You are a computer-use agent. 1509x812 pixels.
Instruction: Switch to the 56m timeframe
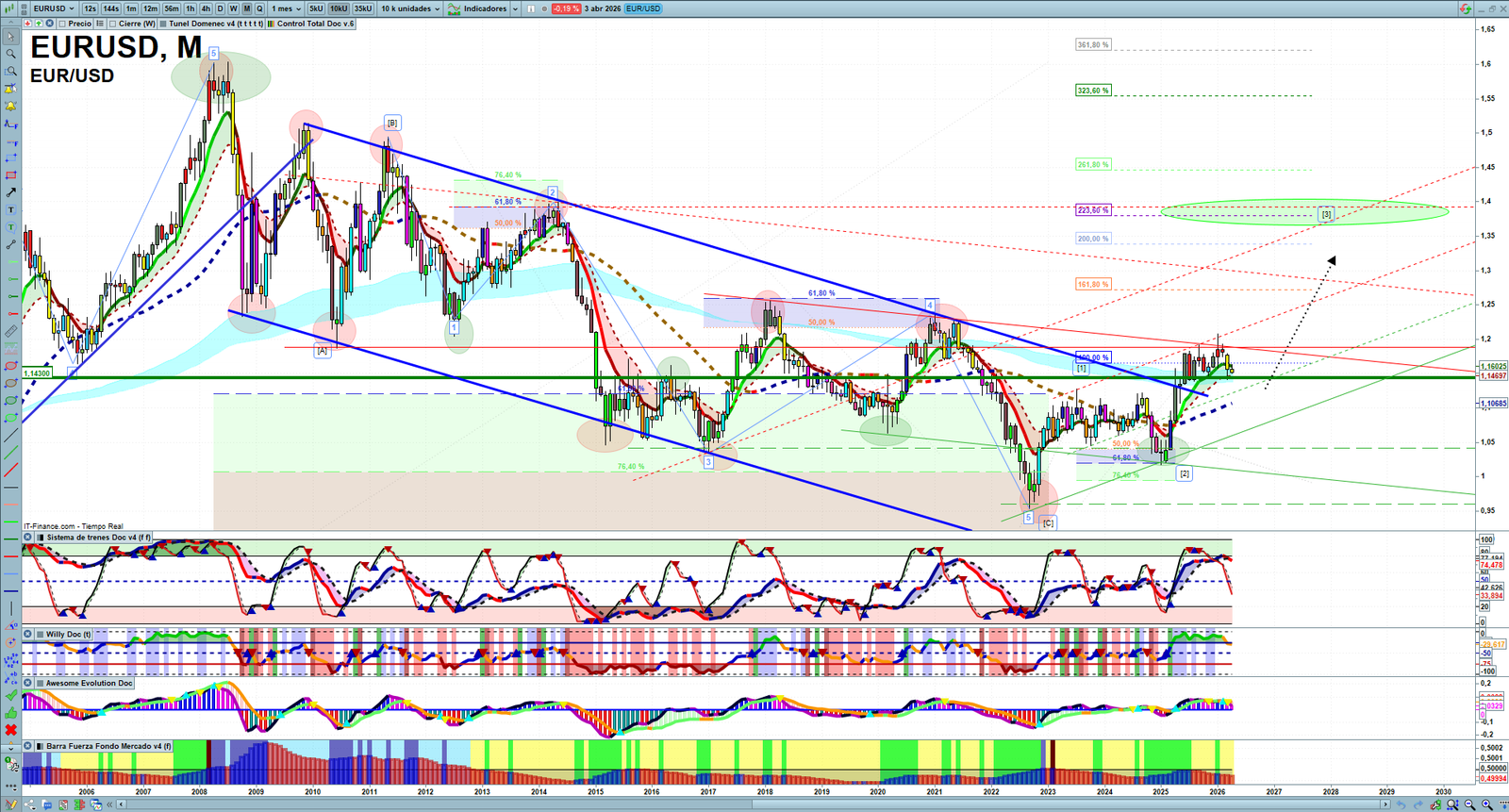point(172,8)
